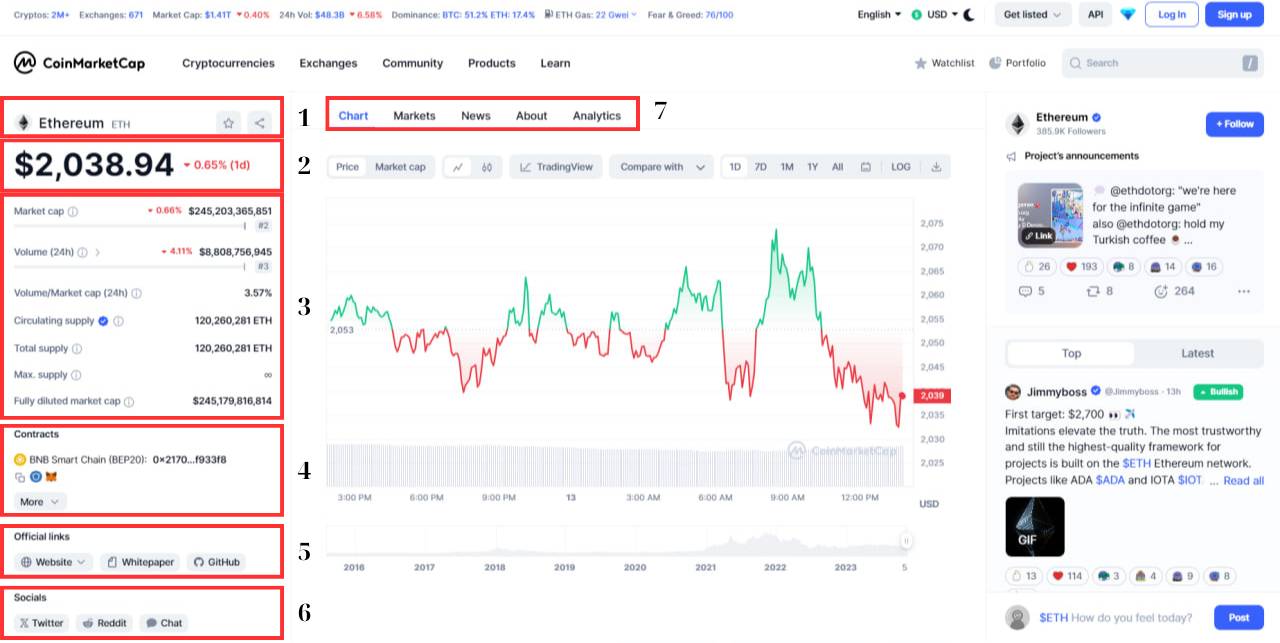This screenshot has width=1280, height=643.
Task: Grab the chart range slider handle
Action: pos(906,541)
